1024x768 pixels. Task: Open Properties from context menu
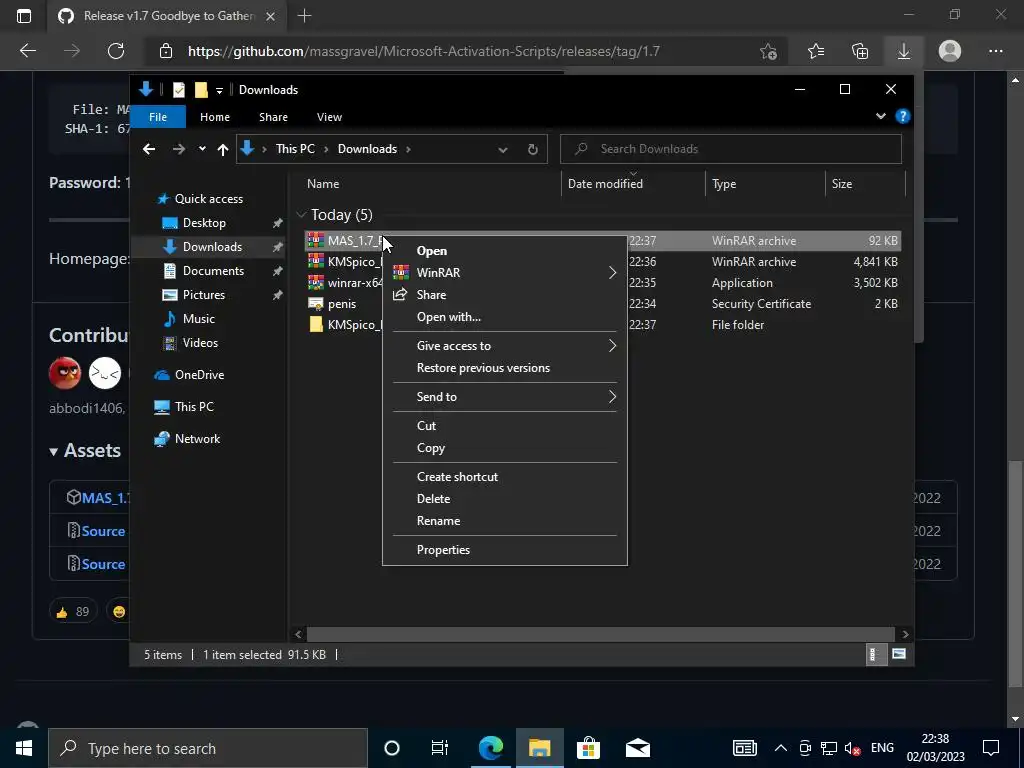[x=504, y=549]
